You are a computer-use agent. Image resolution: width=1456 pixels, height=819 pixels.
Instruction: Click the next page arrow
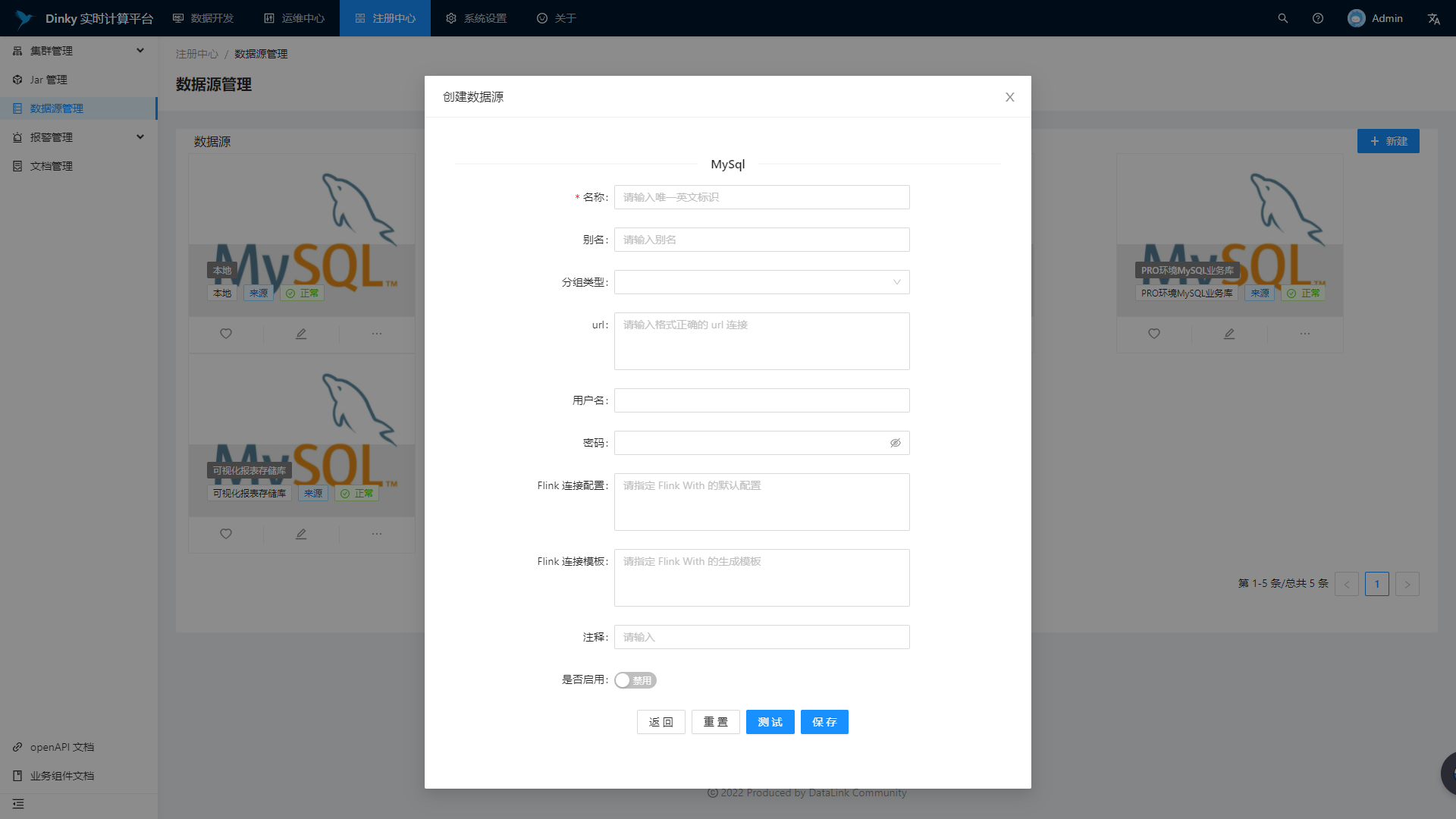tap(1407, 584)
